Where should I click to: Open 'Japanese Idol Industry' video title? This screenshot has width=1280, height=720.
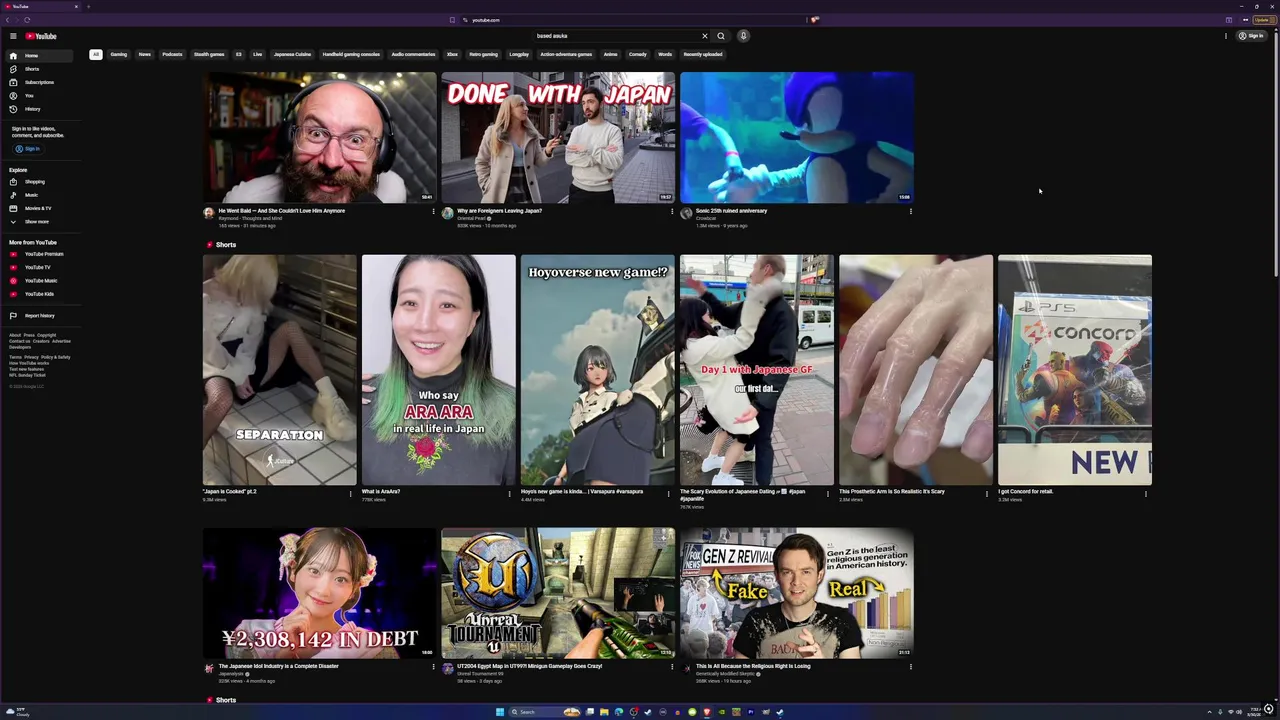pyautogui.click(x=277, y=666)
